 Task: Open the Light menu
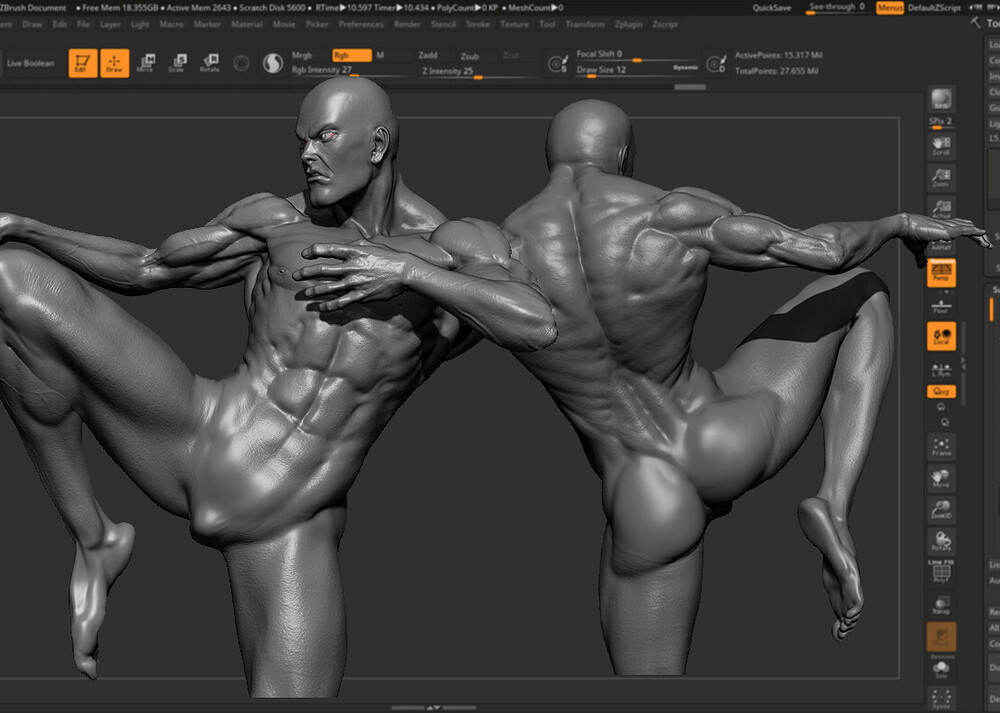[x=140, y=24]
